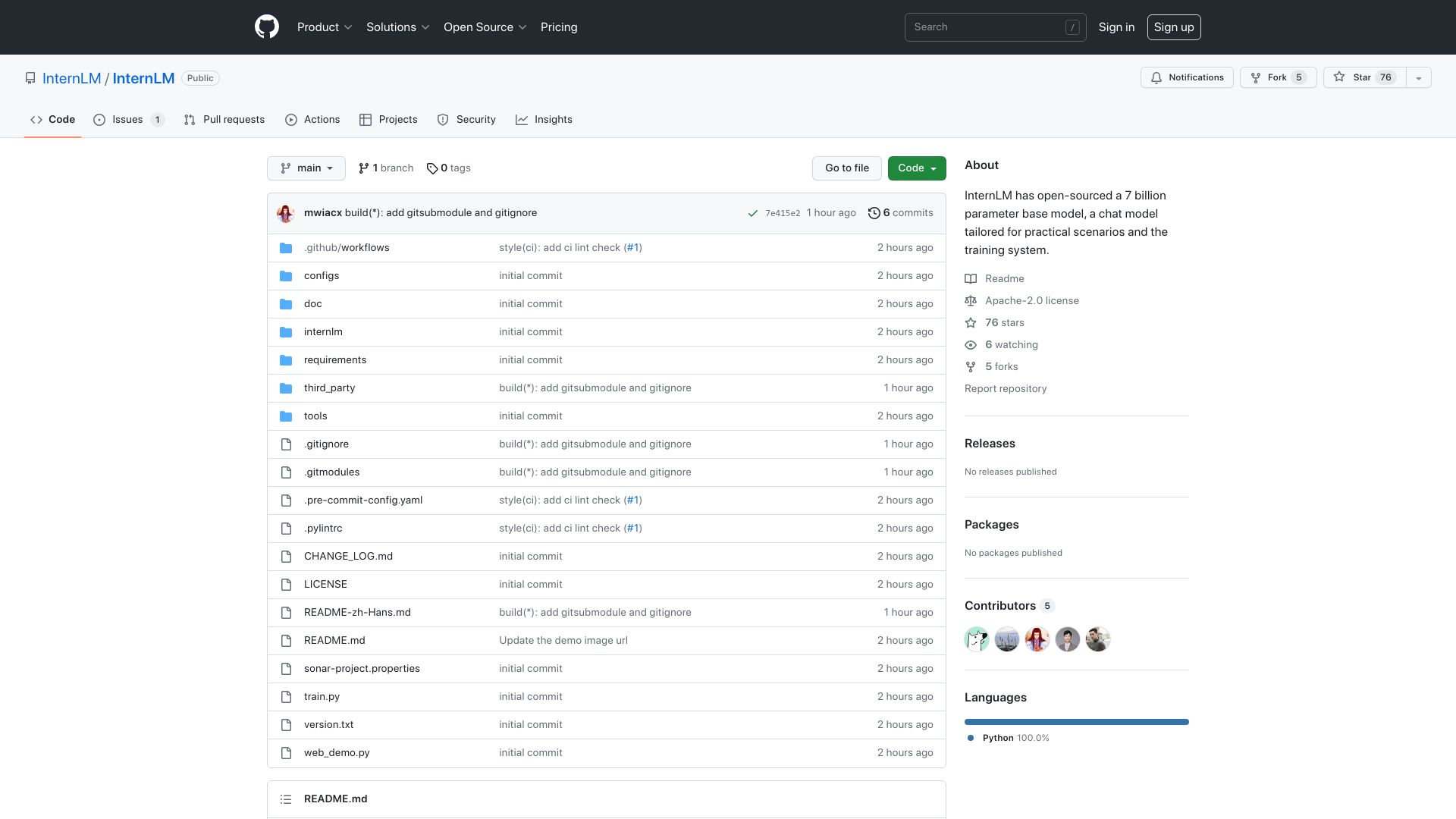This screenshot has width=1456, height=819.
Task: Click the README.md table of contents icon
Action: coord(286,799)
